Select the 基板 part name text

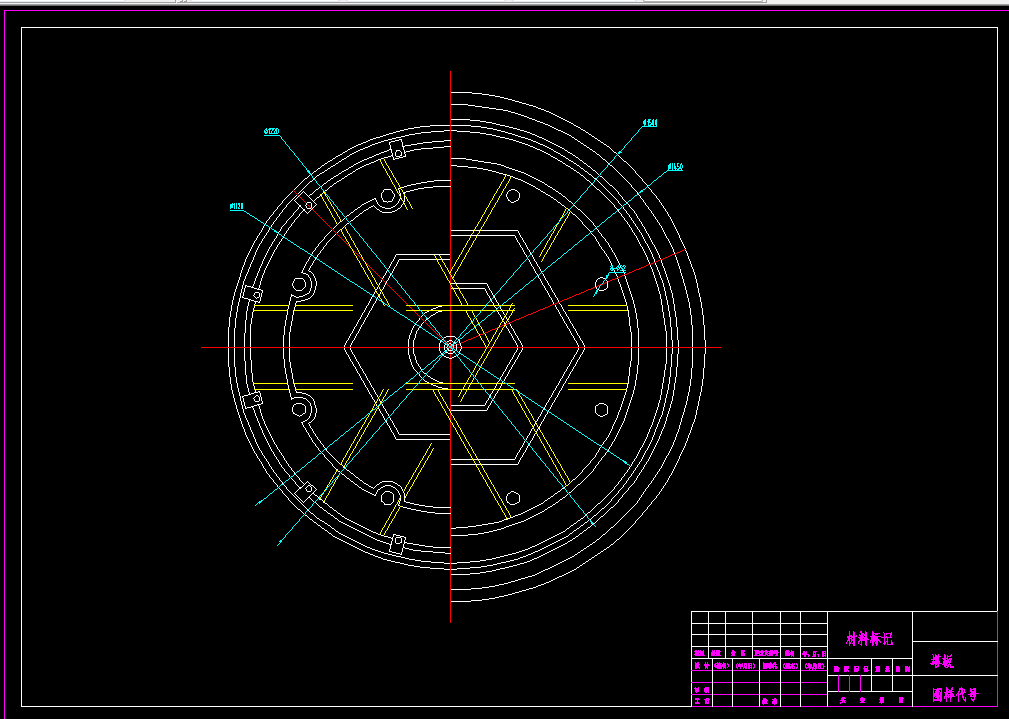pyautogui.click(x=942, y=662)
